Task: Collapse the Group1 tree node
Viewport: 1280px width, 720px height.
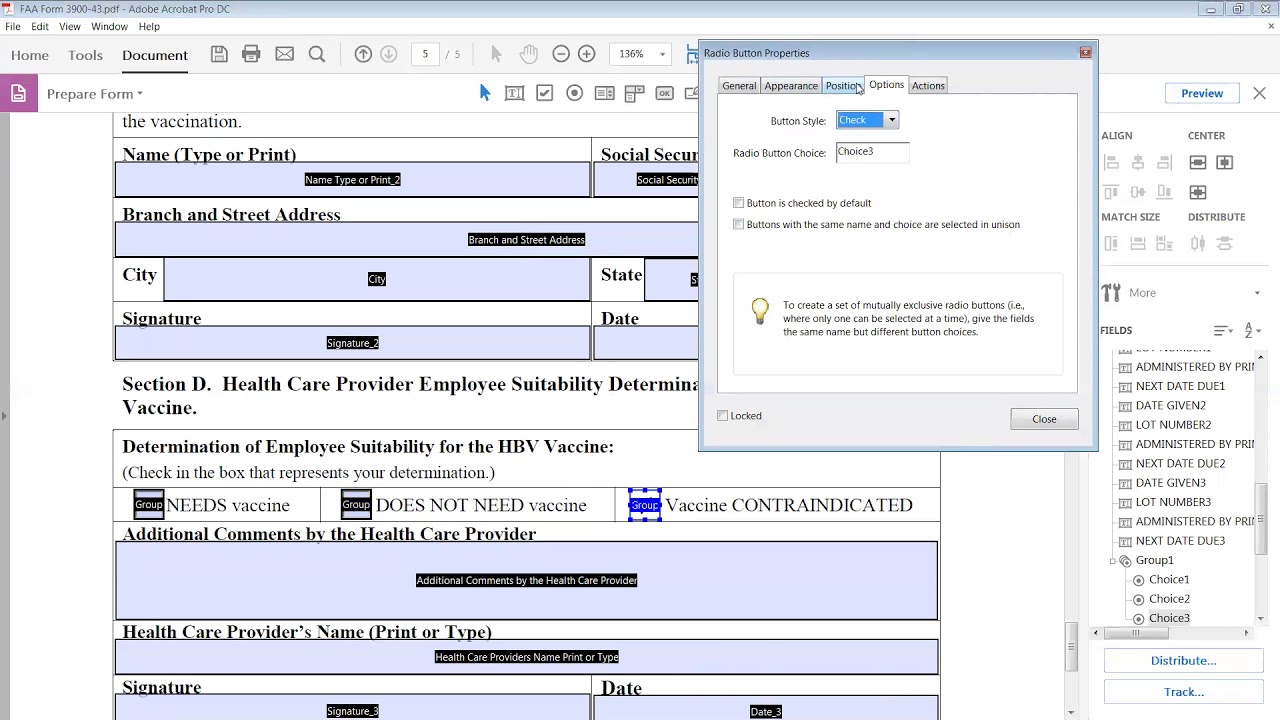Action: 1112,561
